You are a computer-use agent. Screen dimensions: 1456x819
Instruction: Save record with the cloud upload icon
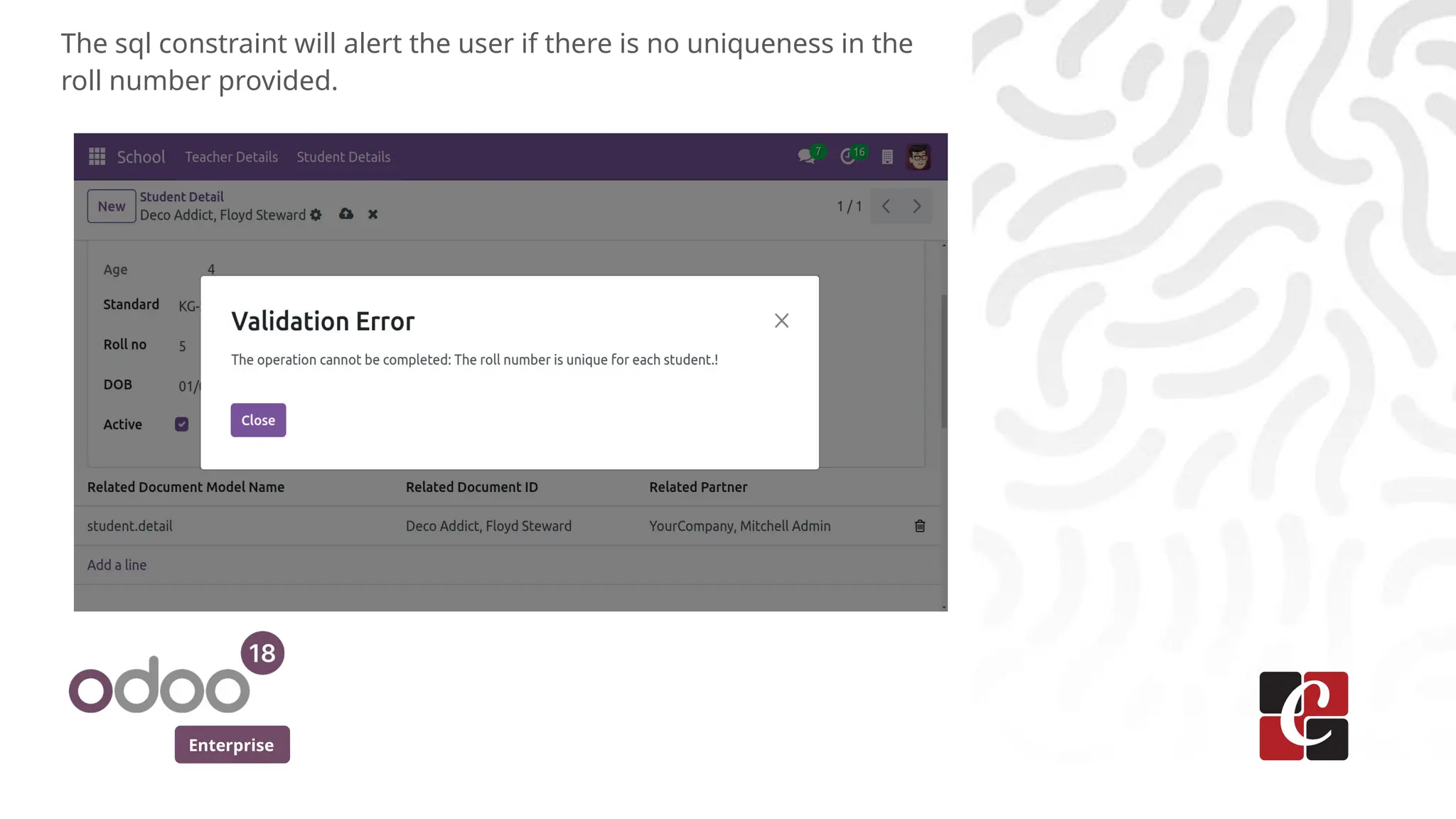pyautogui.click(x=346, y=214)
